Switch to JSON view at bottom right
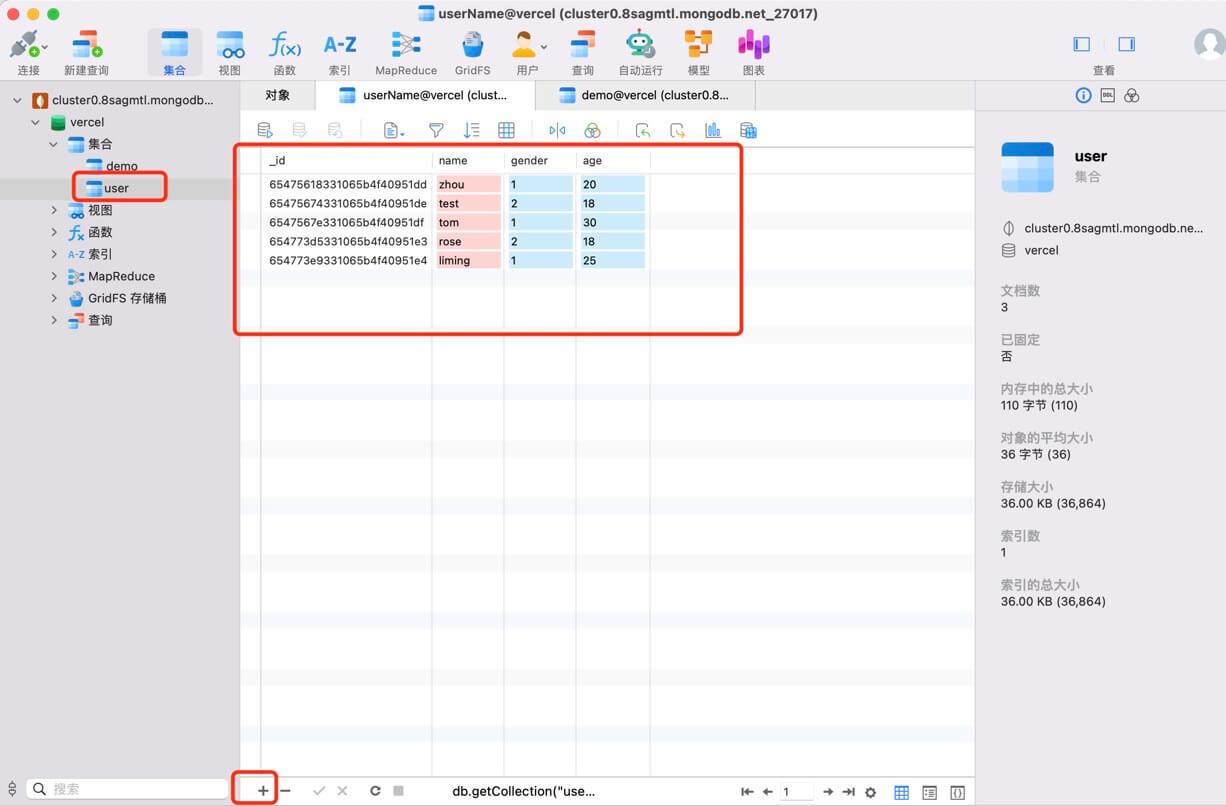 (957, 792)
